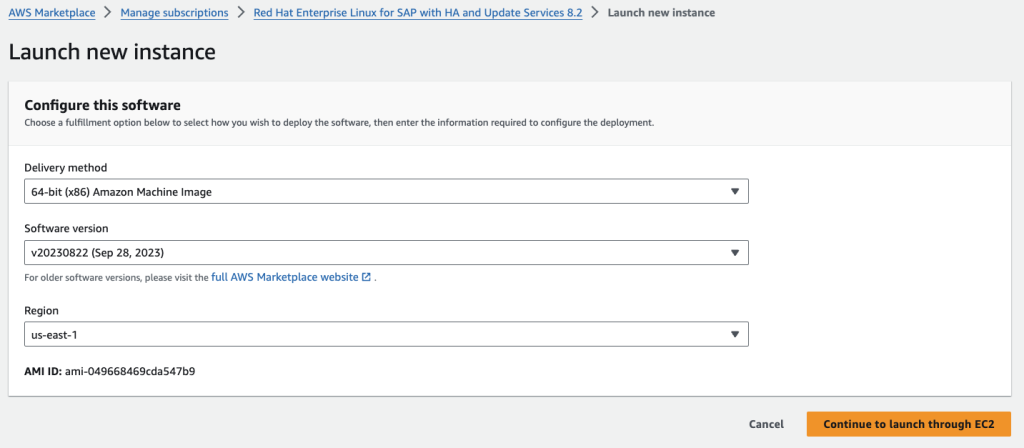Screen dimensions: 1024x448
Task: Open Red Hat Enterprise Linux for SAP breadcrumb
Action: (418, 12)
